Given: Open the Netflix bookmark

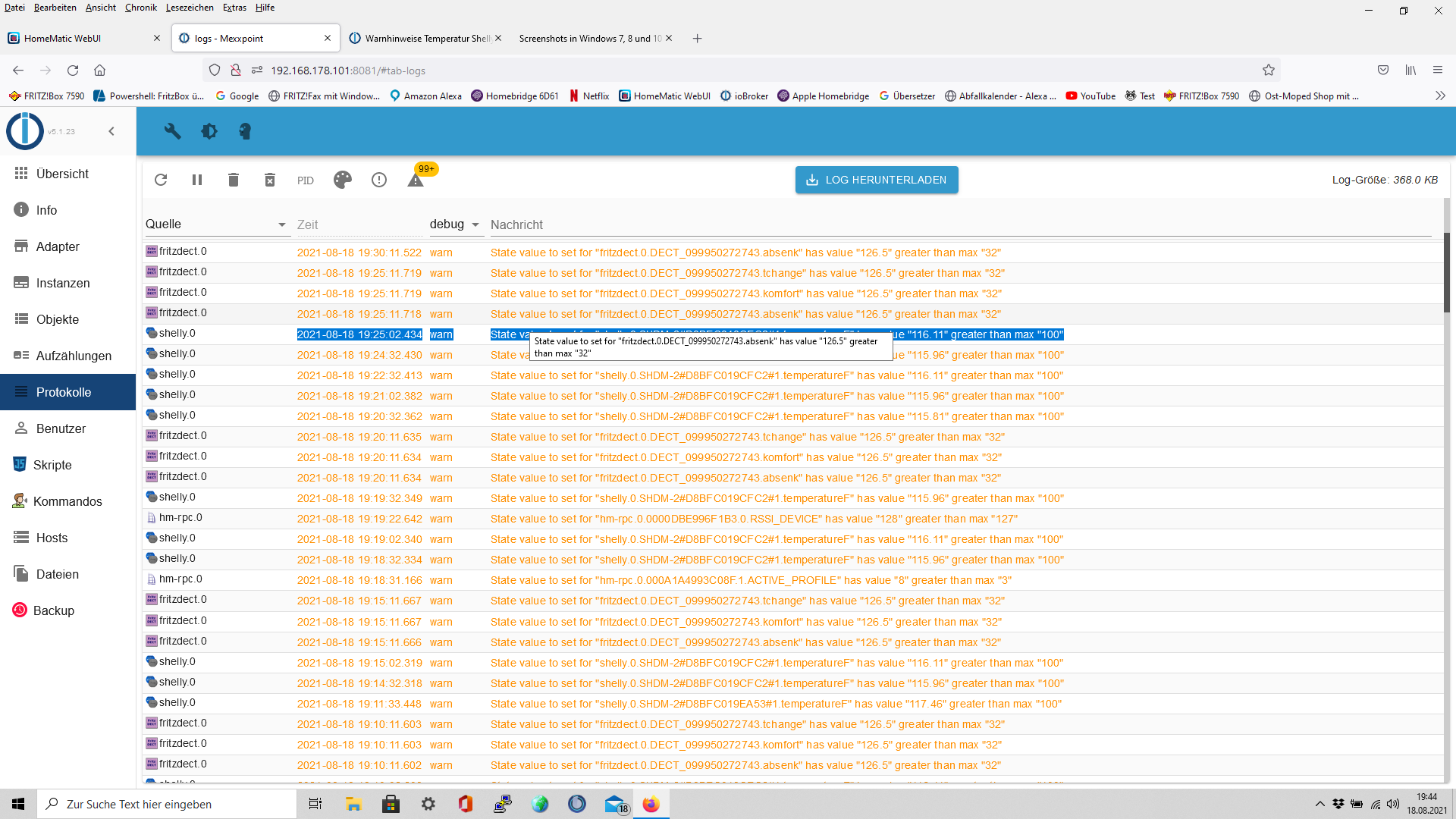Looking at the screenshot, I should pyautogui.click(x=589, y=96).
